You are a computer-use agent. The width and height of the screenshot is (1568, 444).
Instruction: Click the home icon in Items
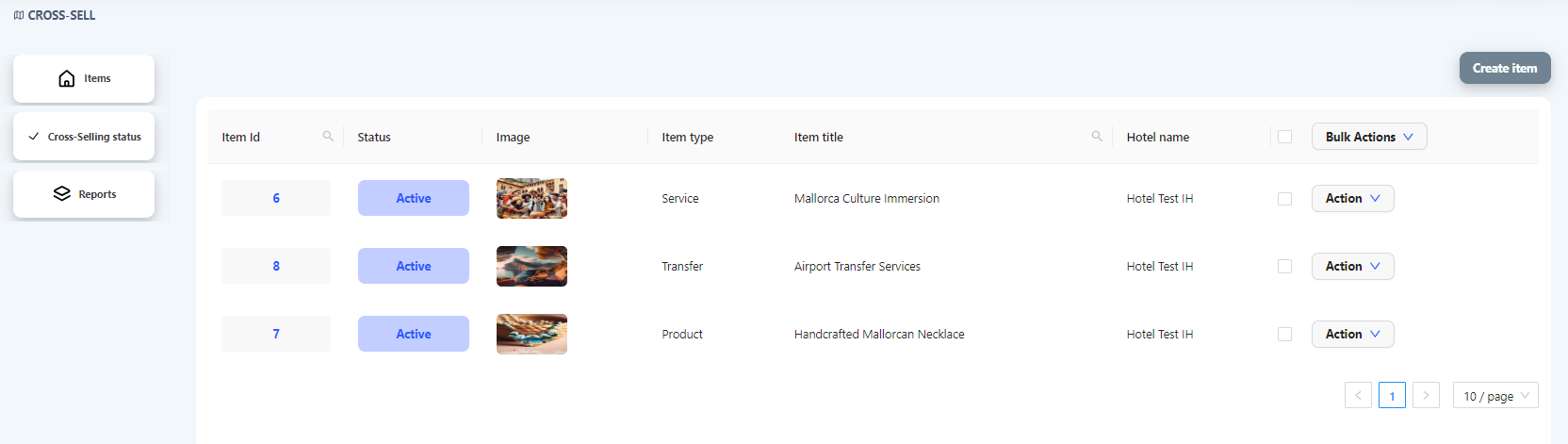click(x=66, y=78)
